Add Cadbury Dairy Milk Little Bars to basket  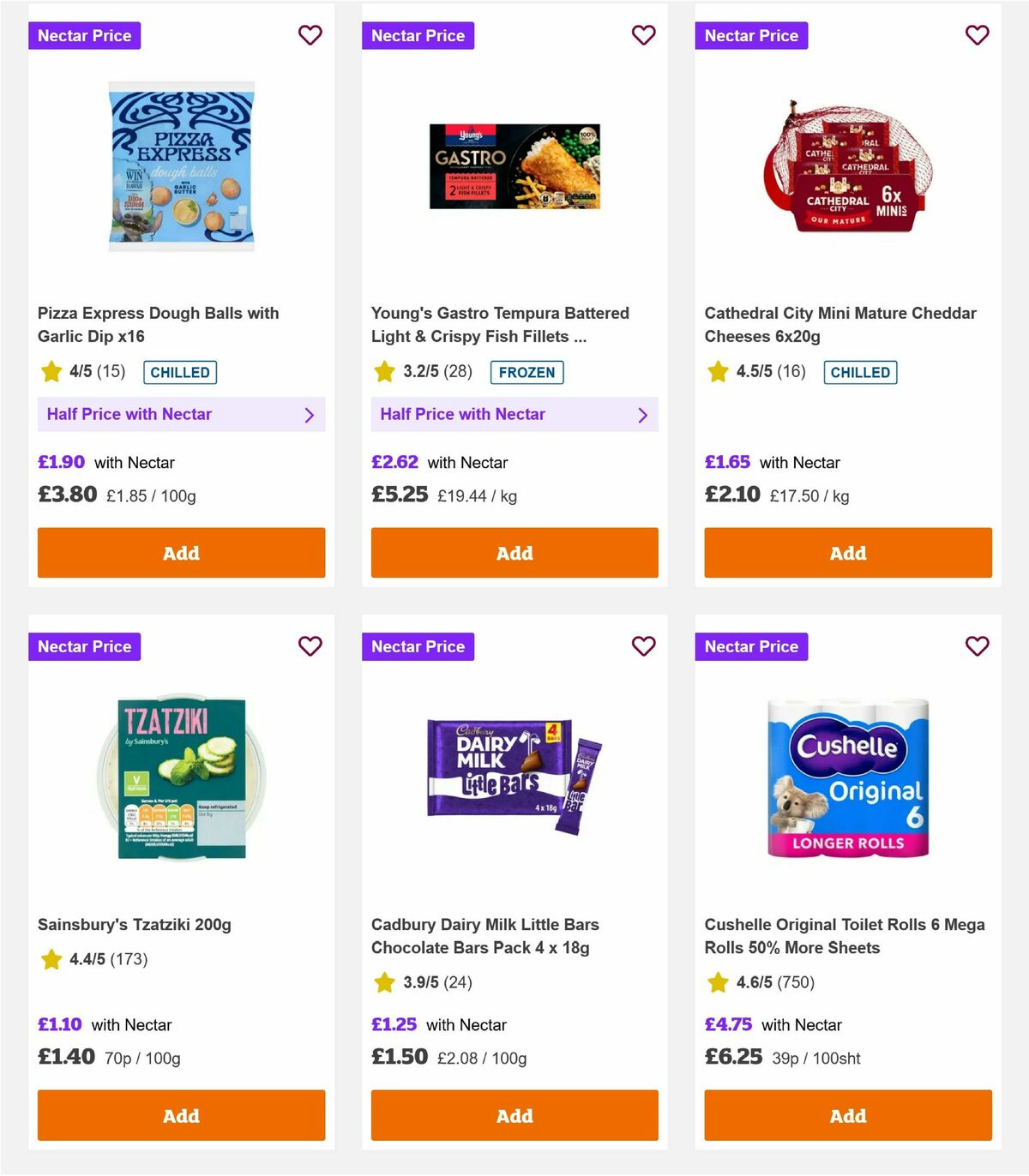[x=514, y=1115]
